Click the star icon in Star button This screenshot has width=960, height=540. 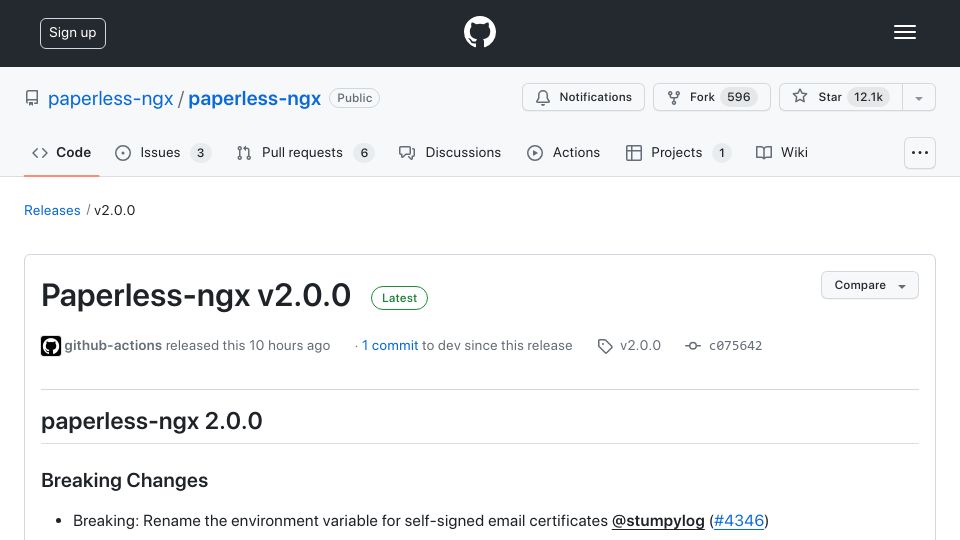[x=800, y=96]
